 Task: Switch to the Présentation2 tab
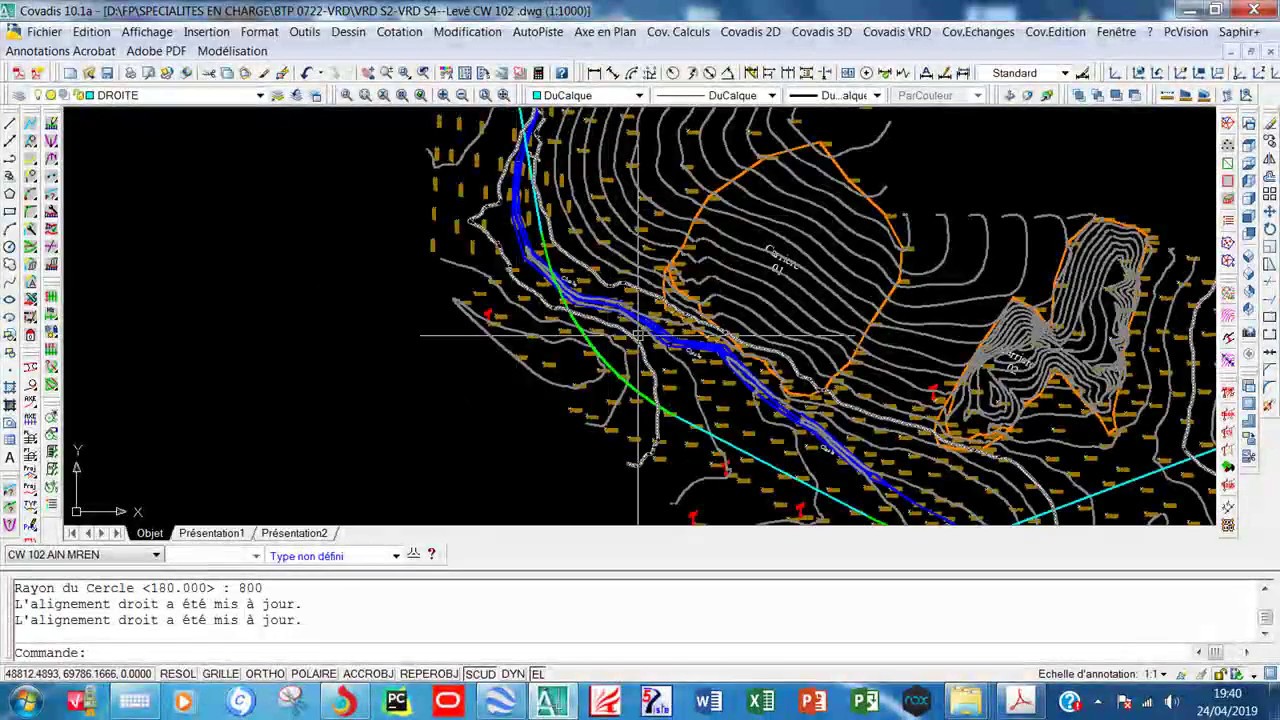(294, 533)
